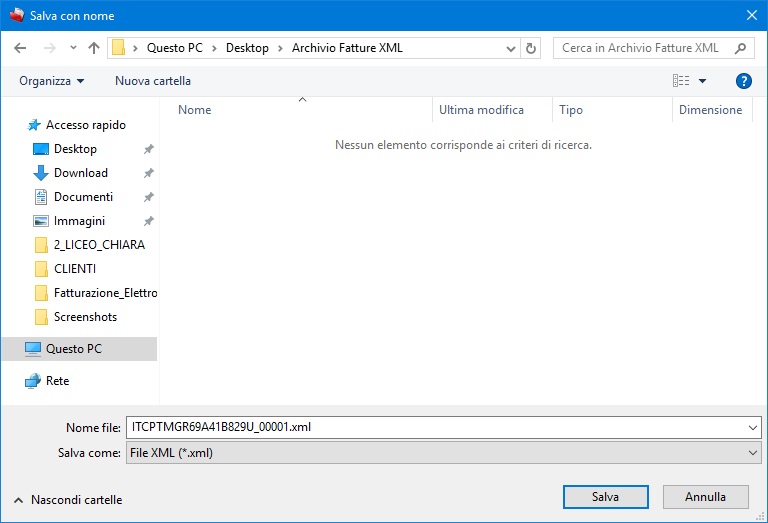
Task: Click the up one level arrow
Action: [94, 48]
